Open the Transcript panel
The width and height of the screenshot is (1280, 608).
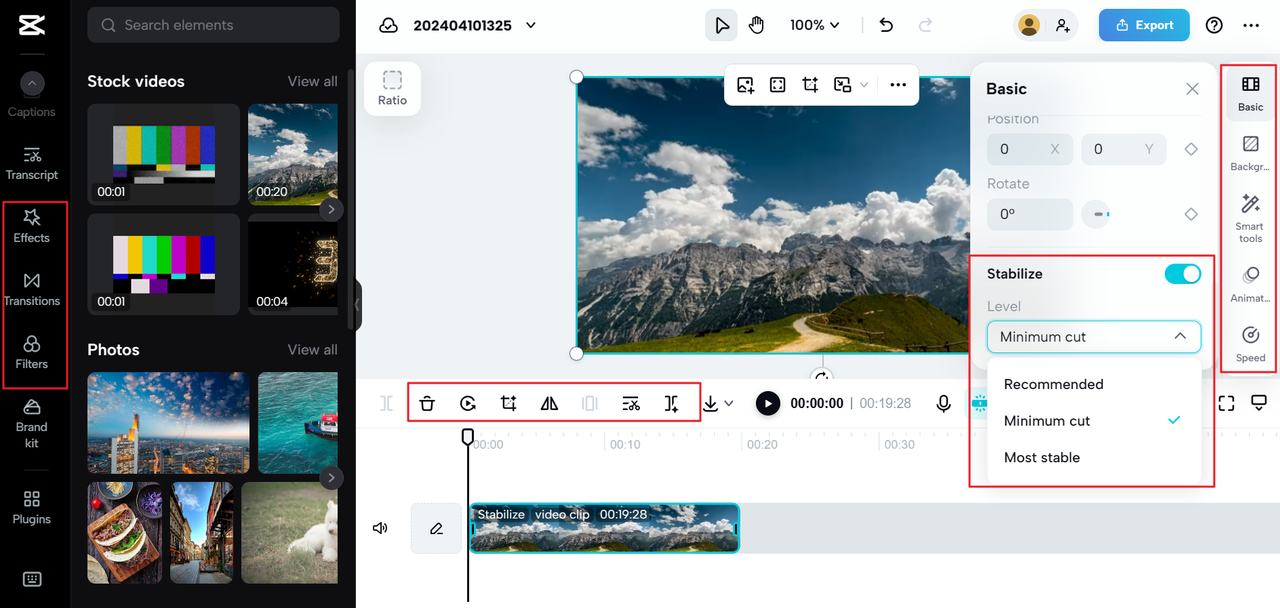coord(32,164)
